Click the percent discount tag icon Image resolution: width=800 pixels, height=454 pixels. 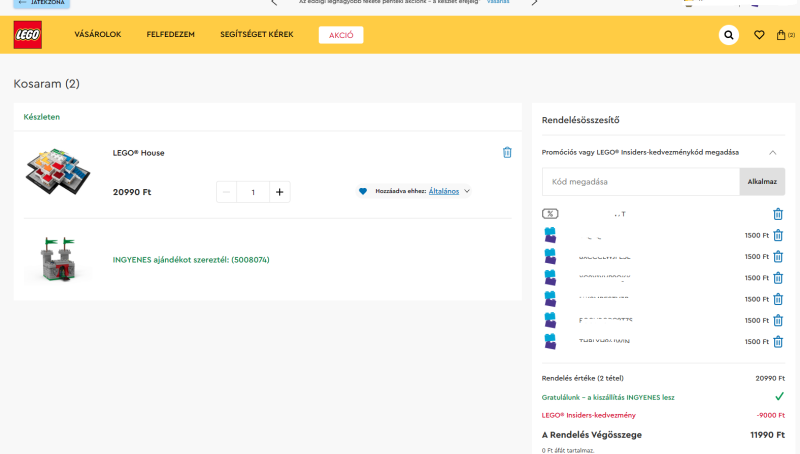point(550,214)
